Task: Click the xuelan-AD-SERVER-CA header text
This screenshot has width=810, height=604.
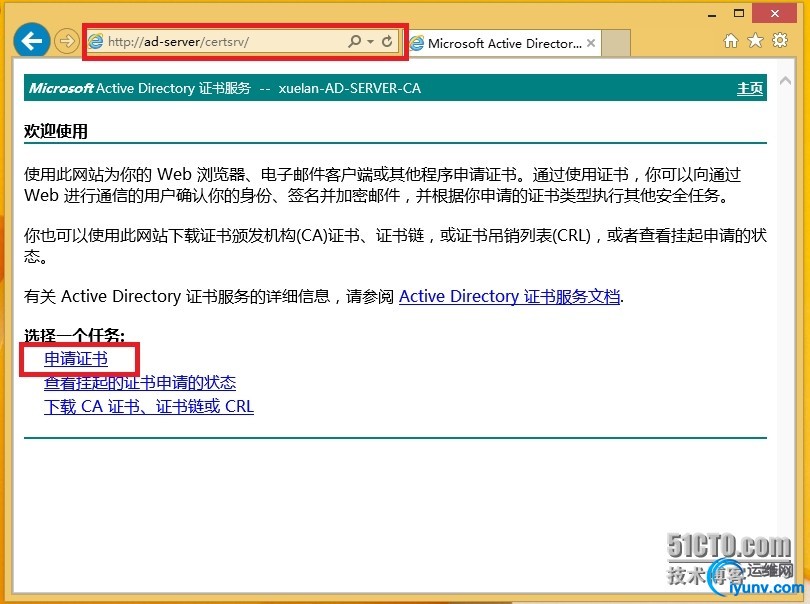Action: point(350,88)
